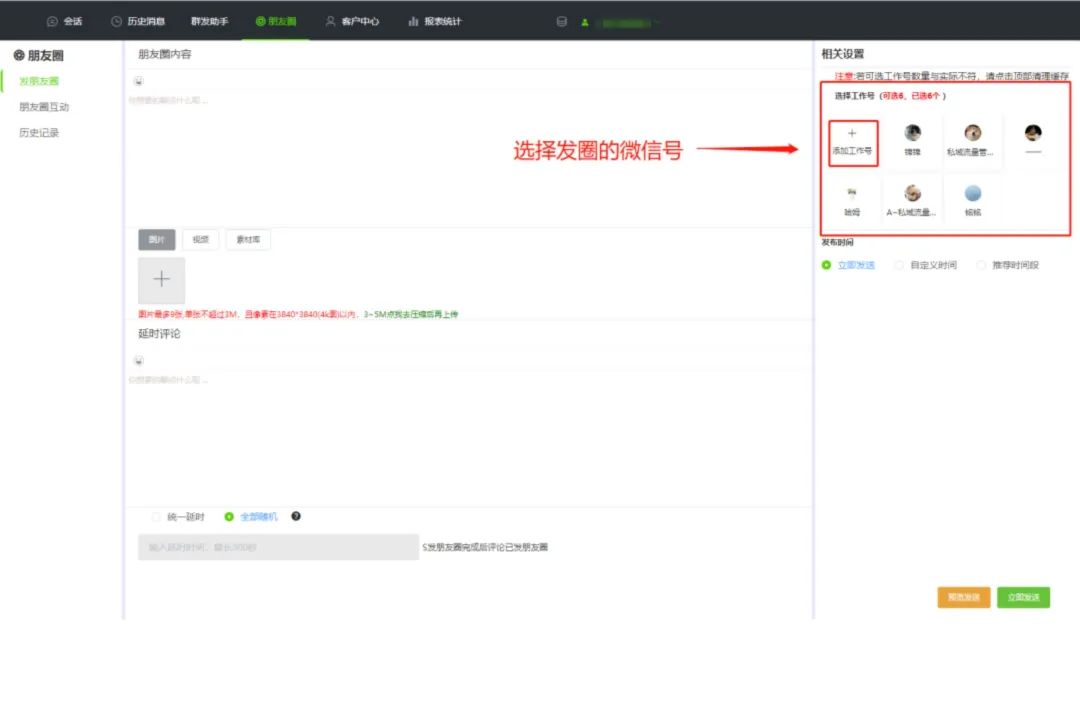The width and height of the screenshot is (1080, 719).
Task: Click the emoji icon in 延时评论 section
Action: tap(138, 361)
